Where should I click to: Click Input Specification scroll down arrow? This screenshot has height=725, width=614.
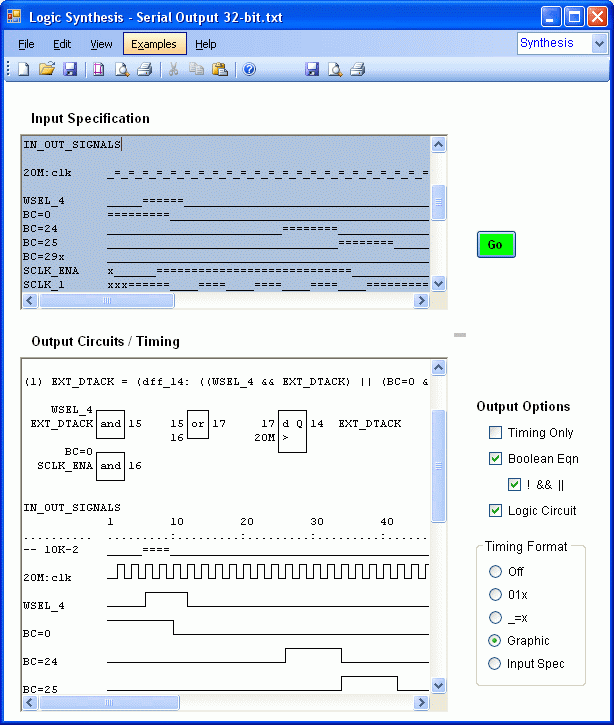click(438, 283)
